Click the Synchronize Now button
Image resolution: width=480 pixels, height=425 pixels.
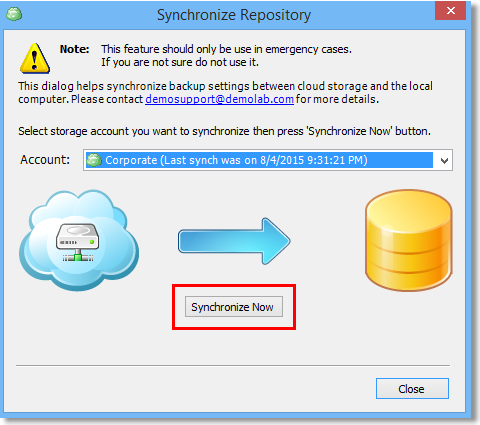[x=234, y=307]
